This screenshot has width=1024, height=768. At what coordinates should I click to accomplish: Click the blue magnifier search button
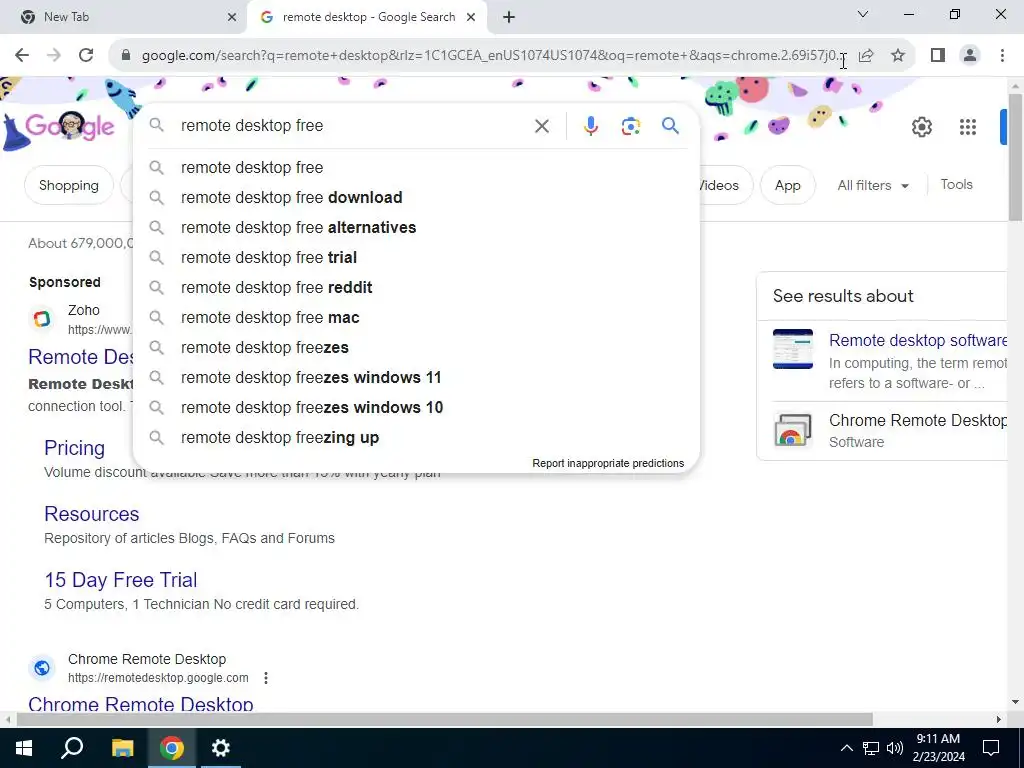[x=671, y=125]
